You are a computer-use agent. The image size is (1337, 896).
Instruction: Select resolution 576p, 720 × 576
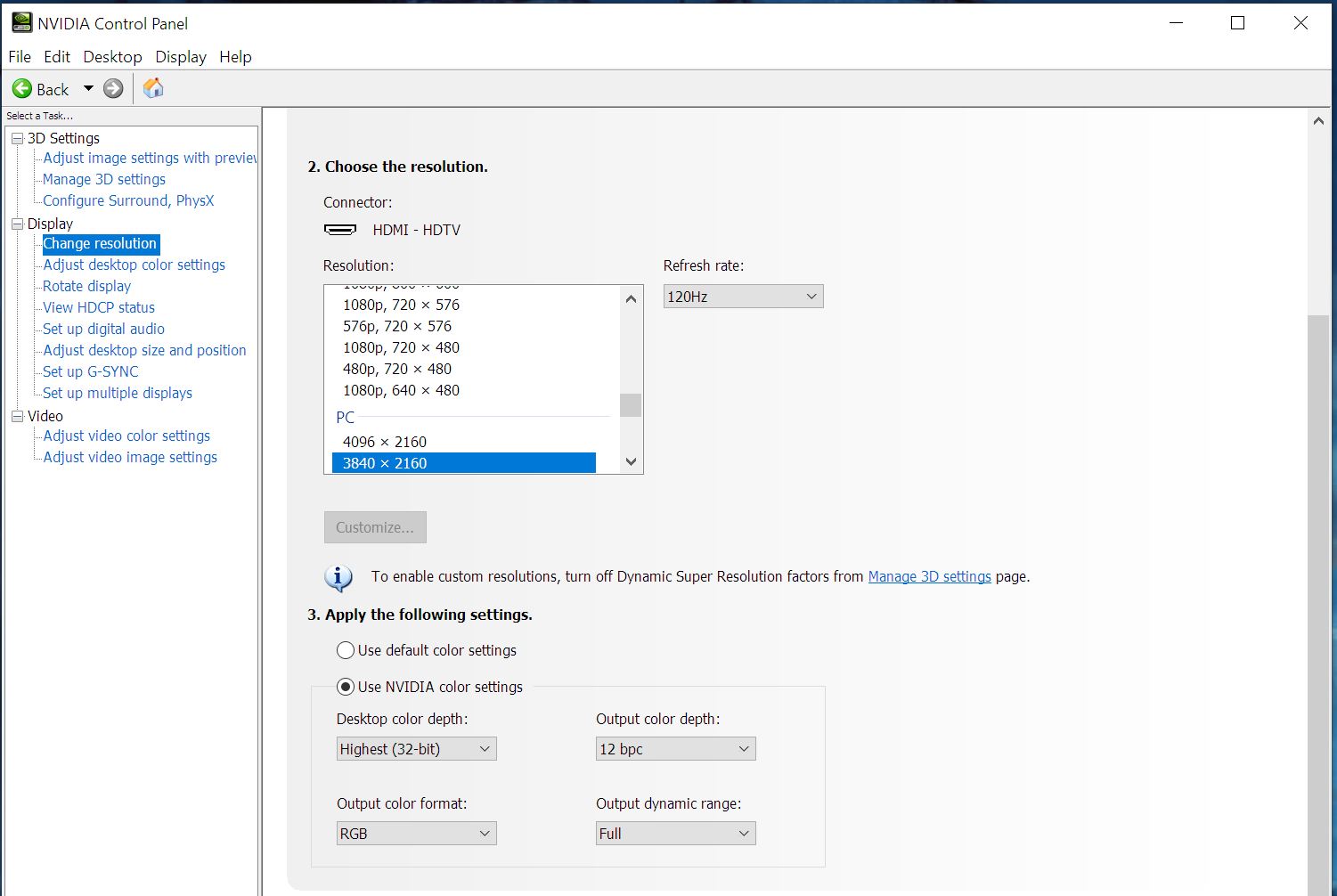464,326
